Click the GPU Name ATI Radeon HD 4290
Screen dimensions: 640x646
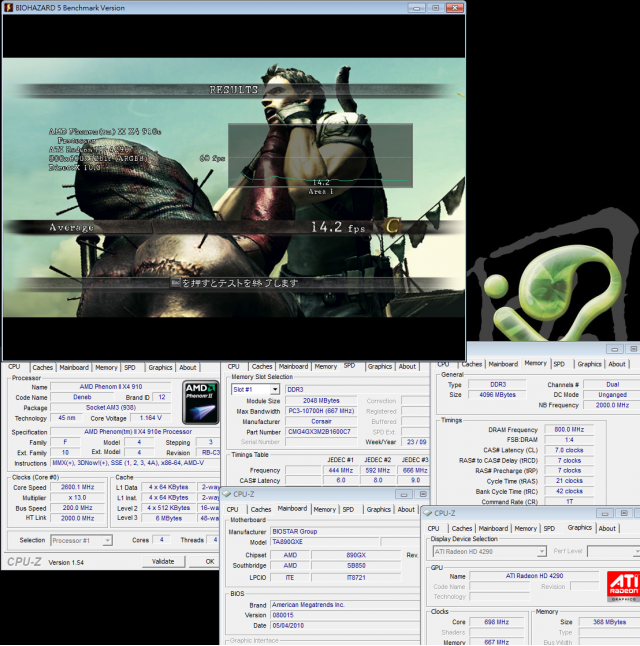tap(534, 576)
